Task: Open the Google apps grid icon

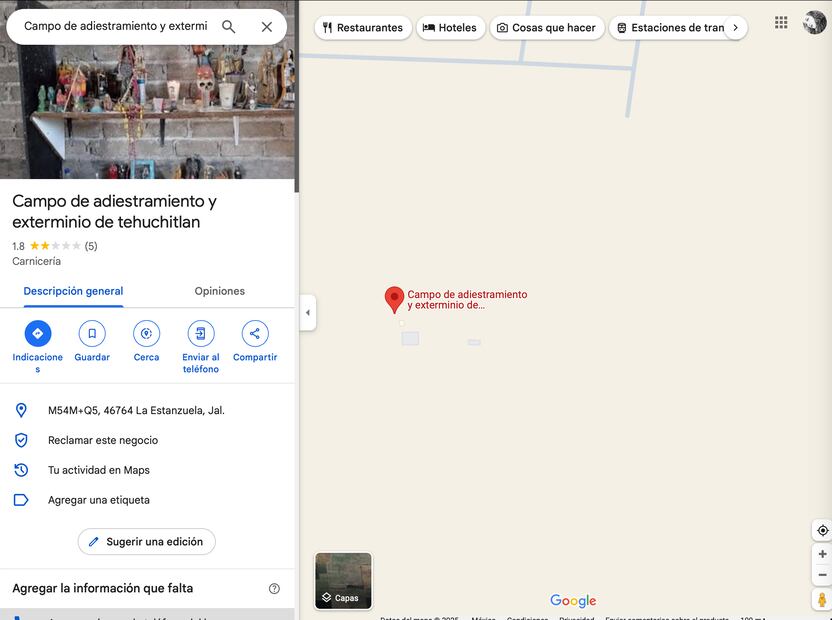Action: click(781, 22)
